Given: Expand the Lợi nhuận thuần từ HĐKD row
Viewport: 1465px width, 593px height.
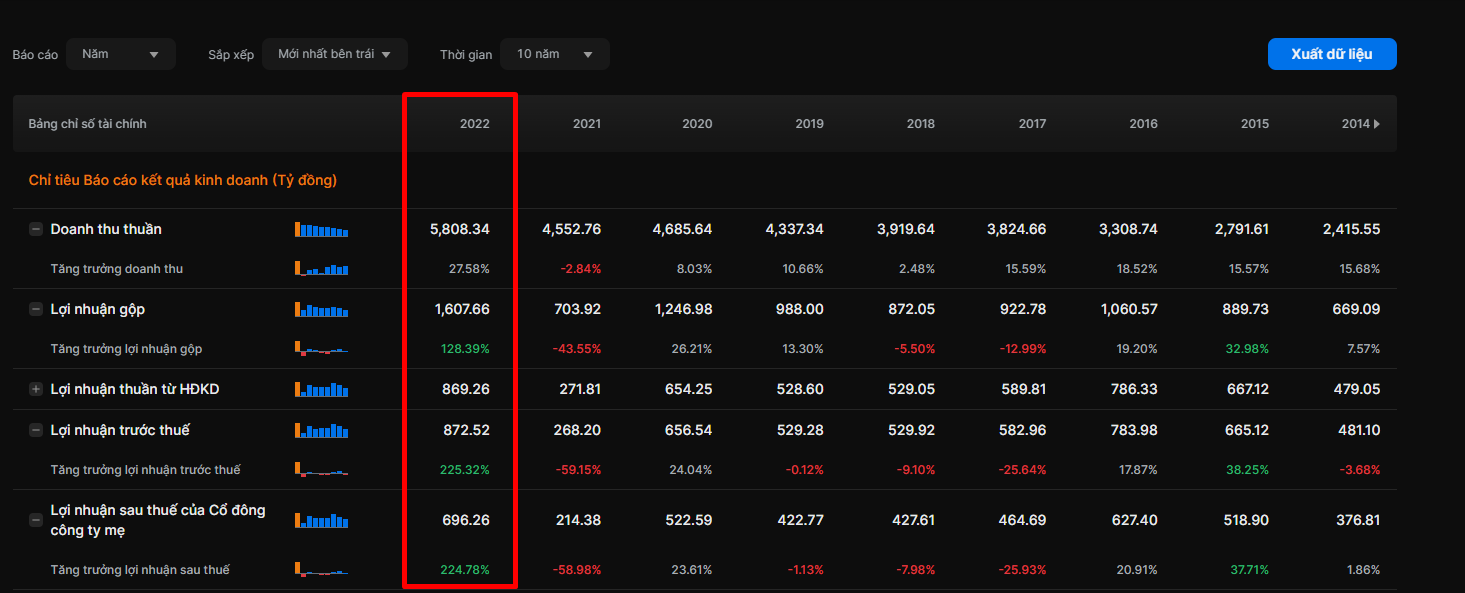Looking at the screenshot, I should coord(36,389).
